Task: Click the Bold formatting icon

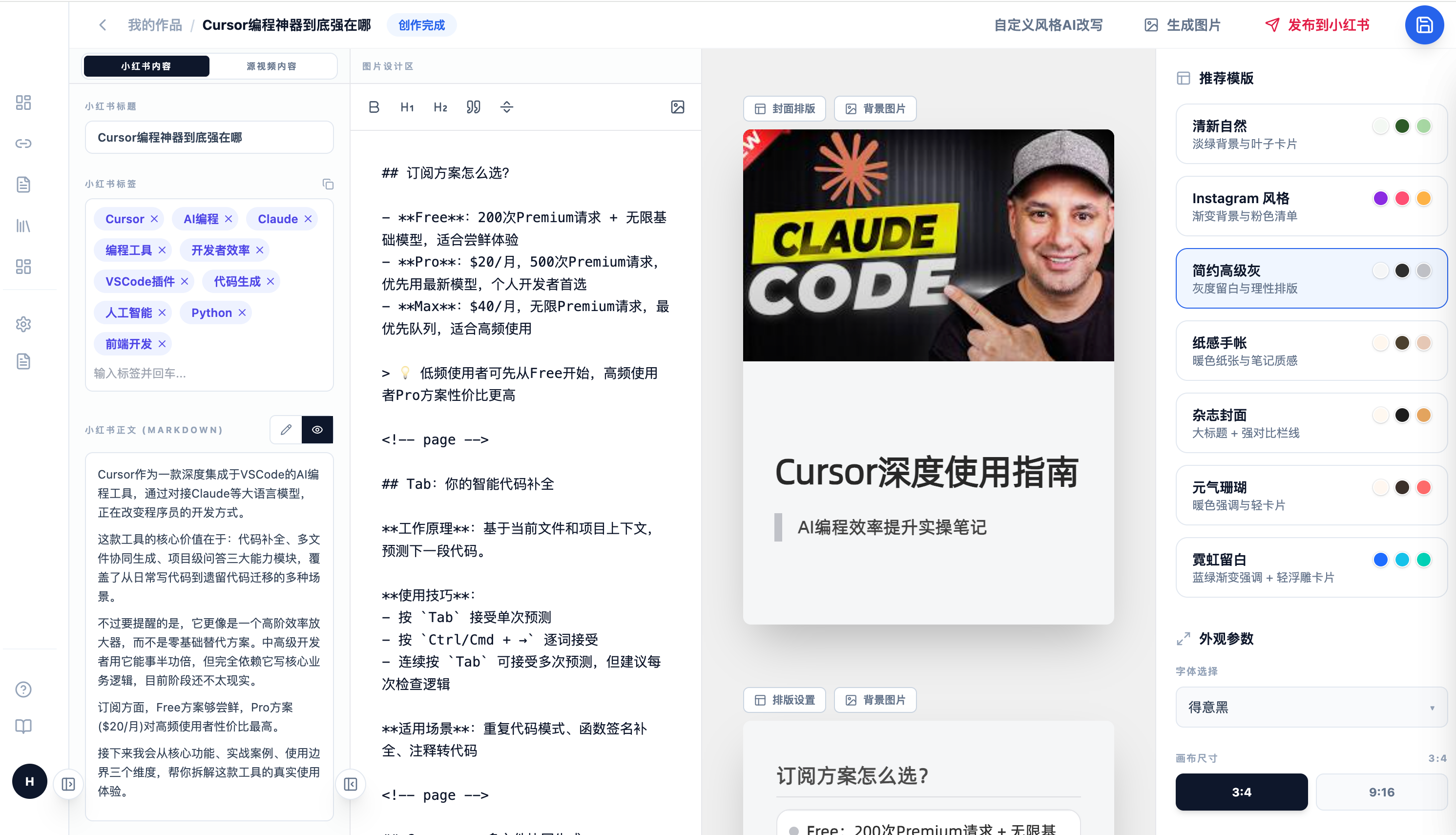Action: click(x=374, y=107)
